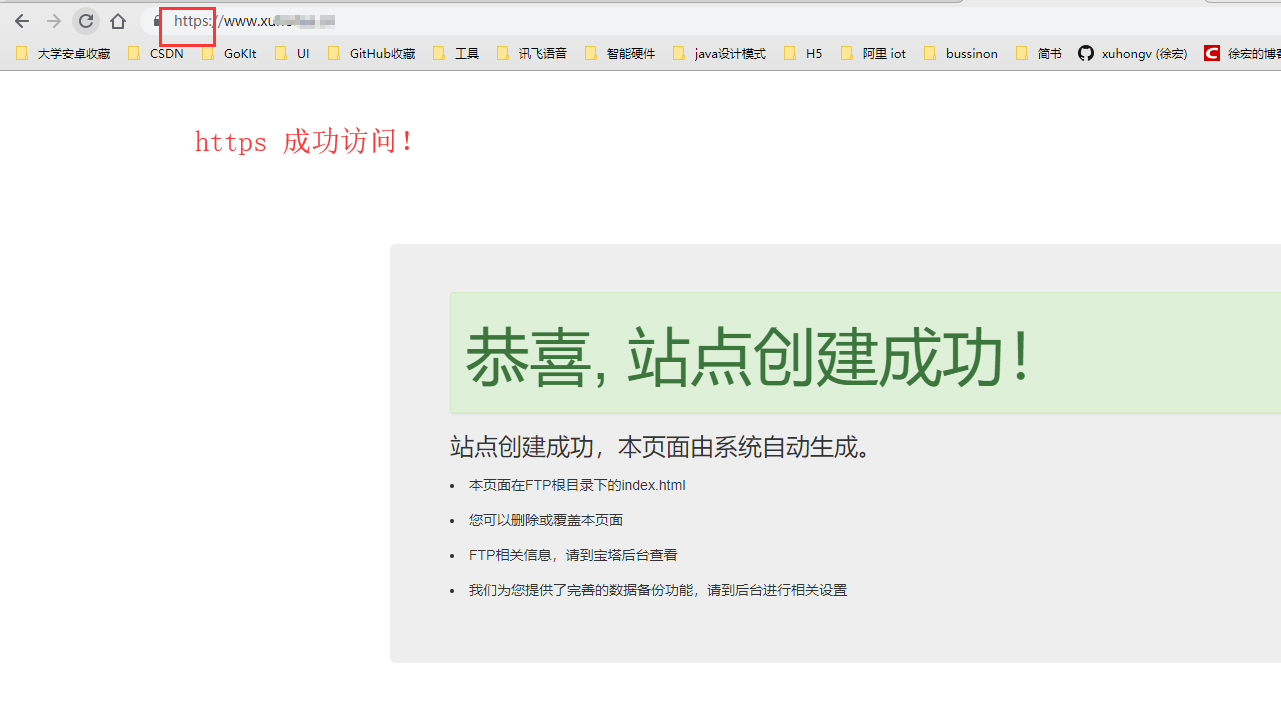Expand the java设计模式 bookmarks folder

719,54
